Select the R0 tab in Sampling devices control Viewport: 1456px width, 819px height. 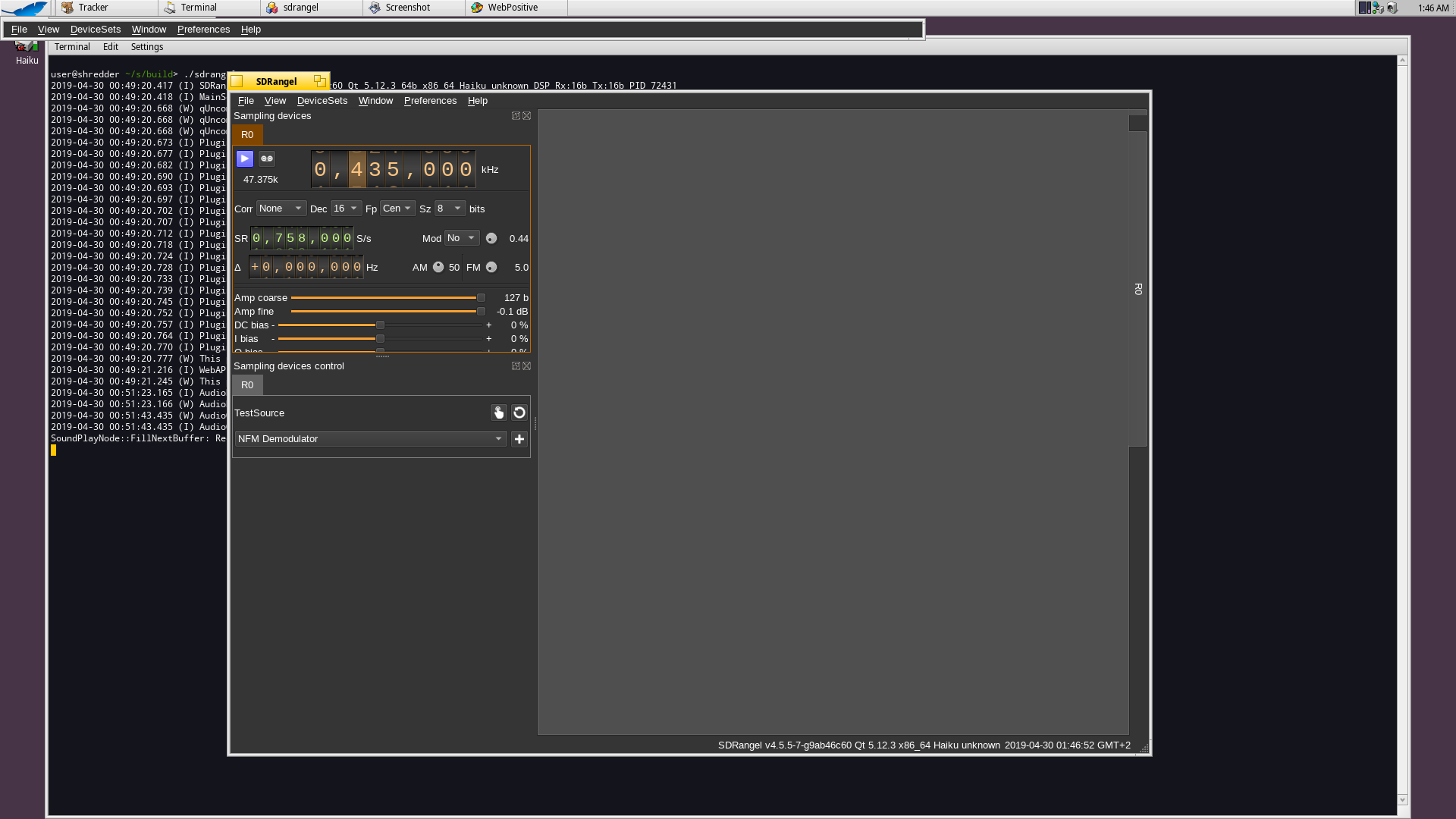pos(247,385)
